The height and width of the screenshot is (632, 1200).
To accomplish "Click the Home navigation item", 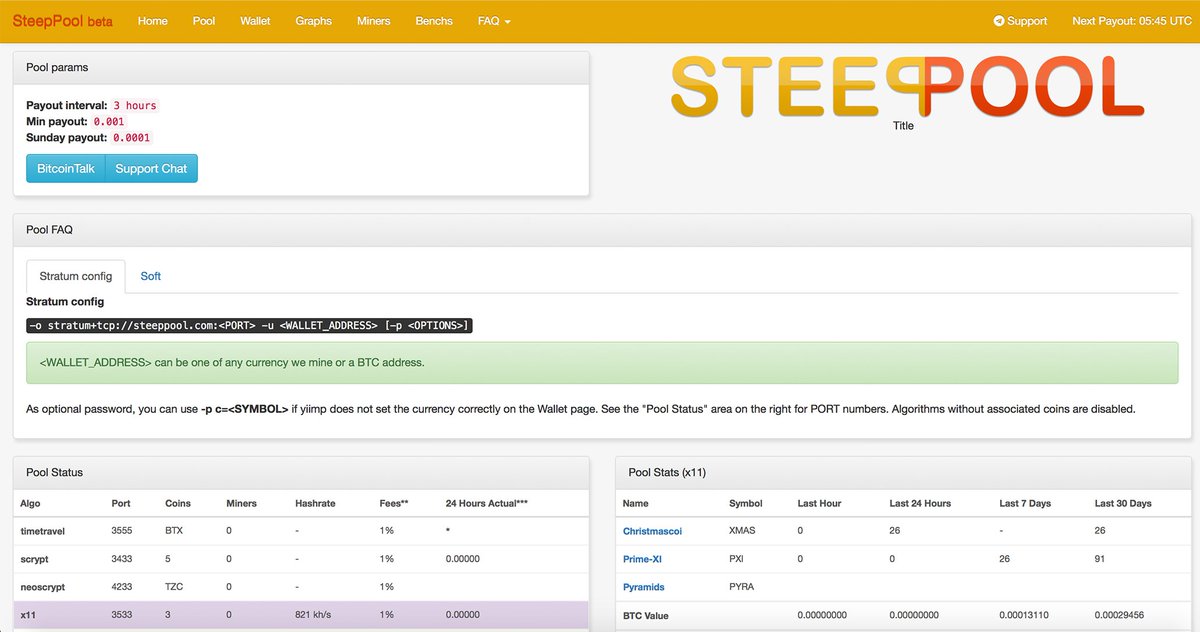I will [x=152, y=20].
